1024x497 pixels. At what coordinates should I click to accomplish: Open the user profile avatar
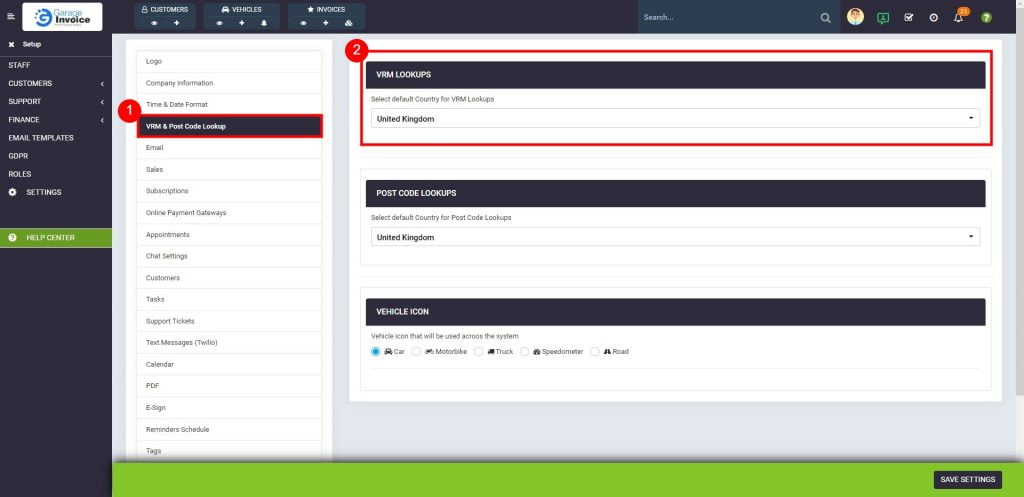click(855, 17)
